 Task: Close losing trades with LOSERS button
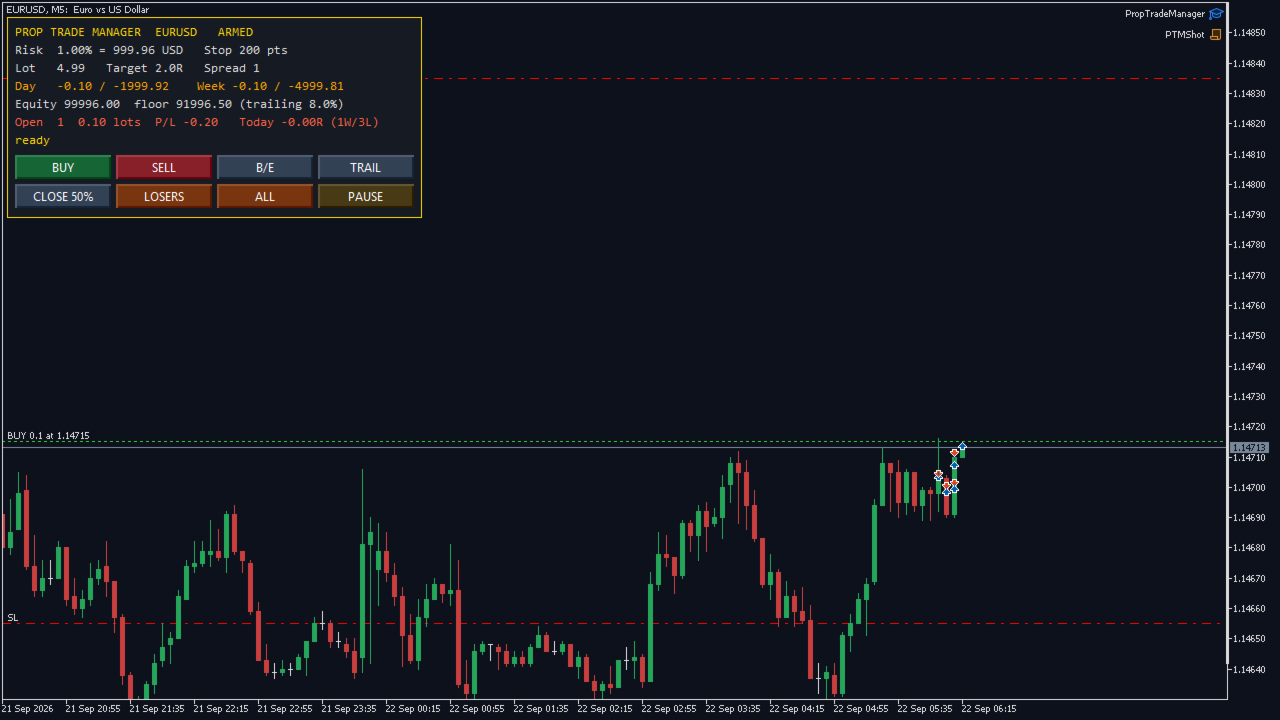[x=164, y=197]
